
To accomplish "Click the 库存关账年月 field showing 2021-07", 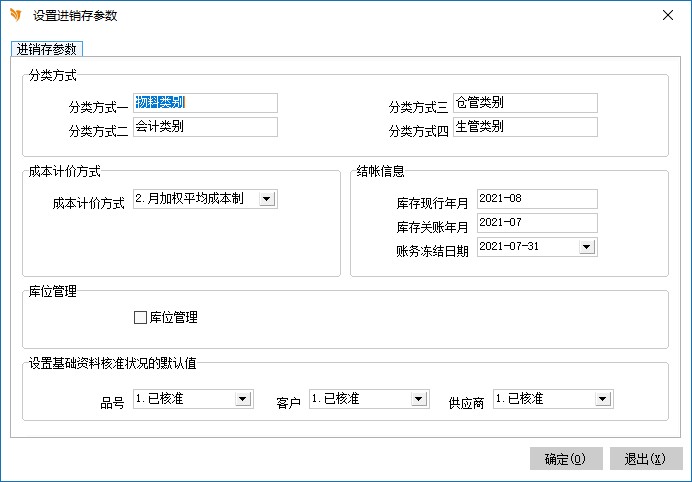I will (536, 223).
